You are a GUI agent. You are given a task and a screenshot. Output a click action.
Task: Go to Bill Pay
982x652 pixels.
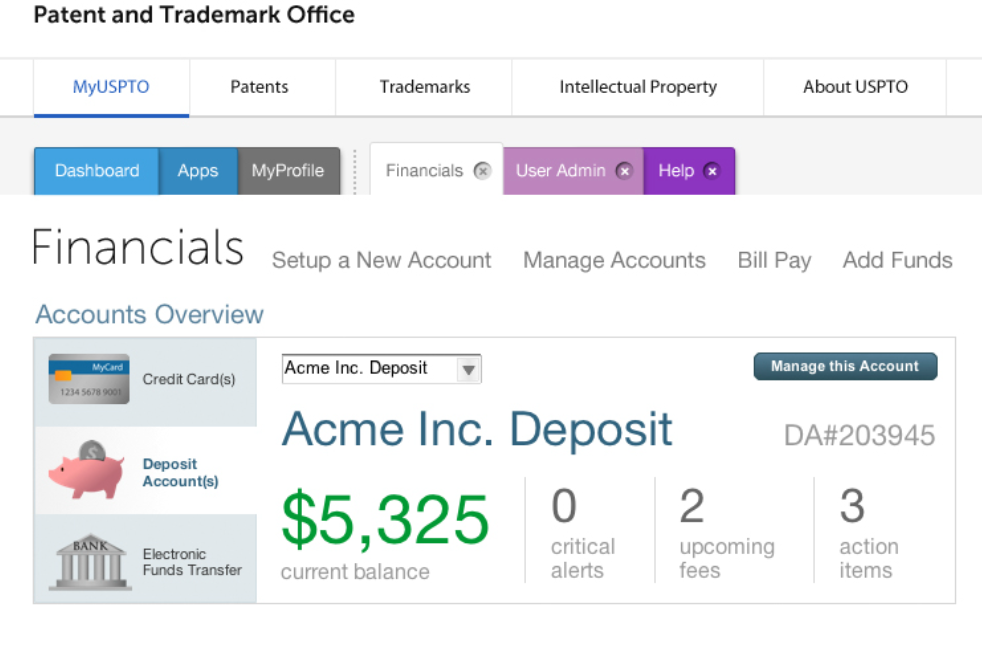pos(774,261)
